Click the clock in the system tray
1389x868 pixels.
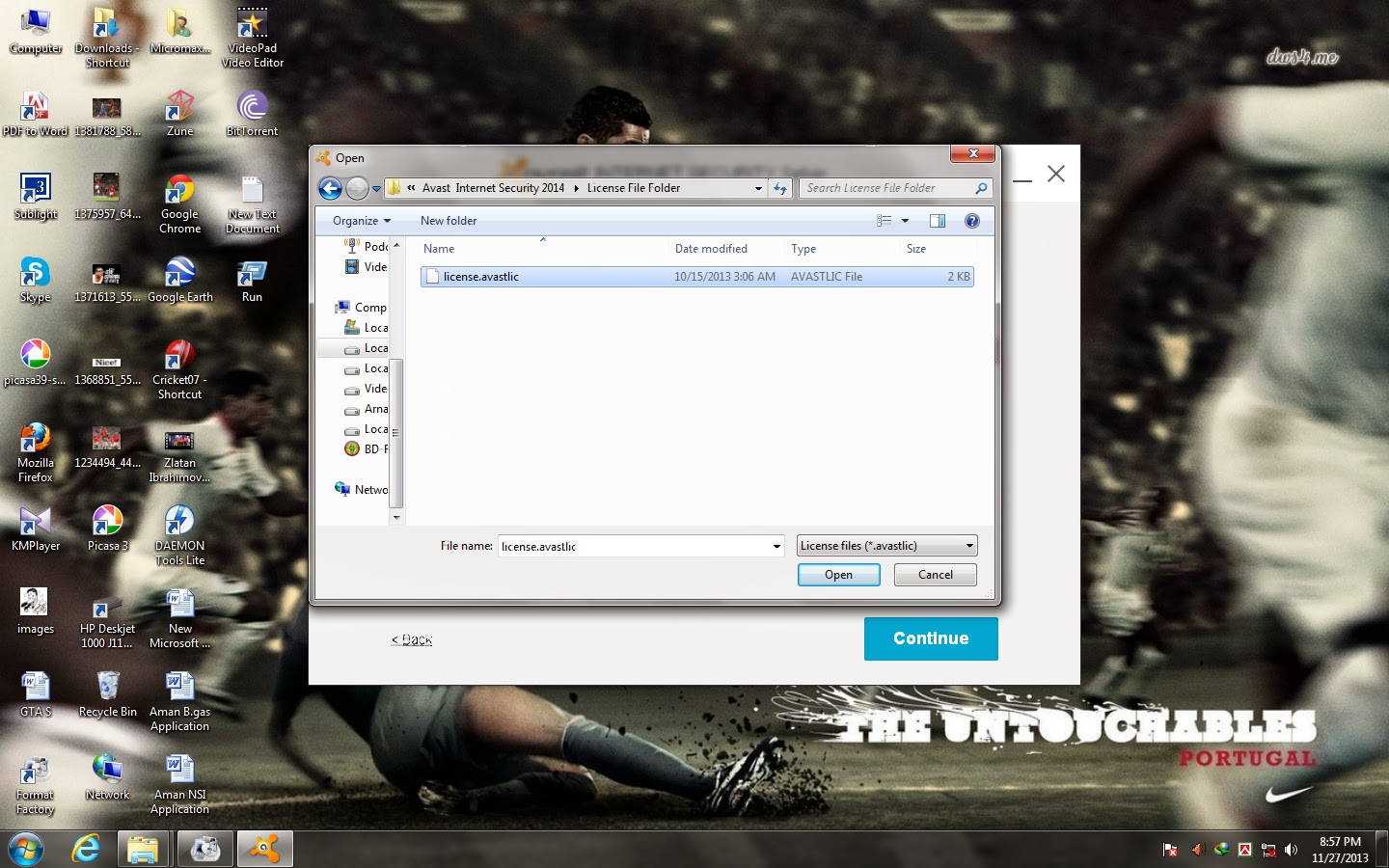click(x=1340, y=850)
